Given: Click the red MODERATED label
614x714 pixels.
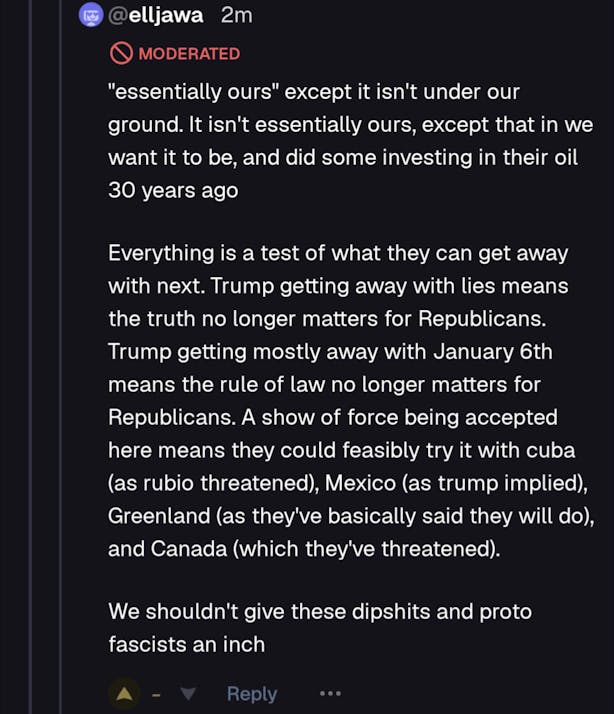Looking at the screenshot, I should click(x=189, y=53).
